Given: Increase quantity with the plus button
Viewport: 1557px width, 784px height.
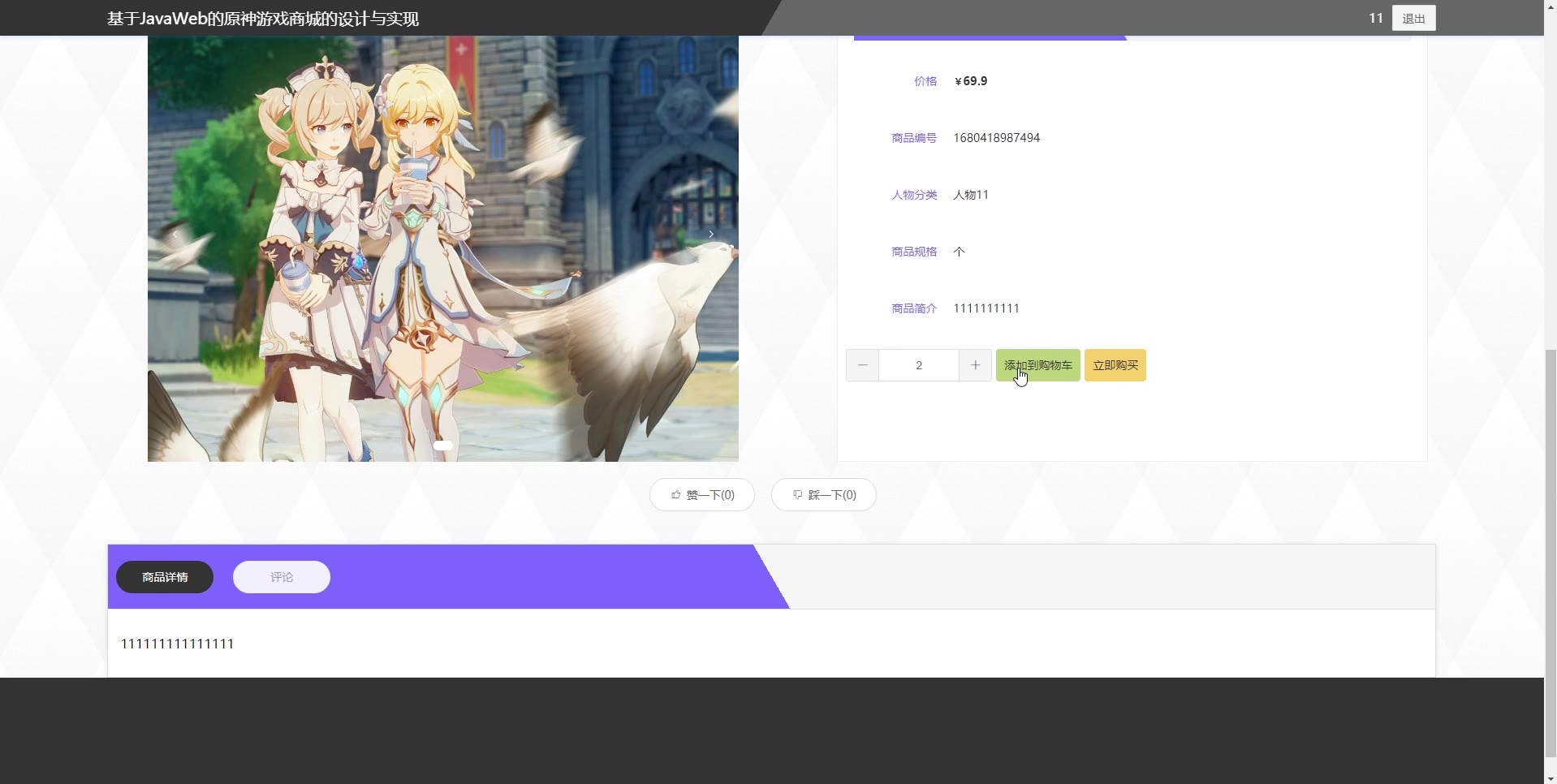Looking at the screenshot, I should tap(975, 365).
